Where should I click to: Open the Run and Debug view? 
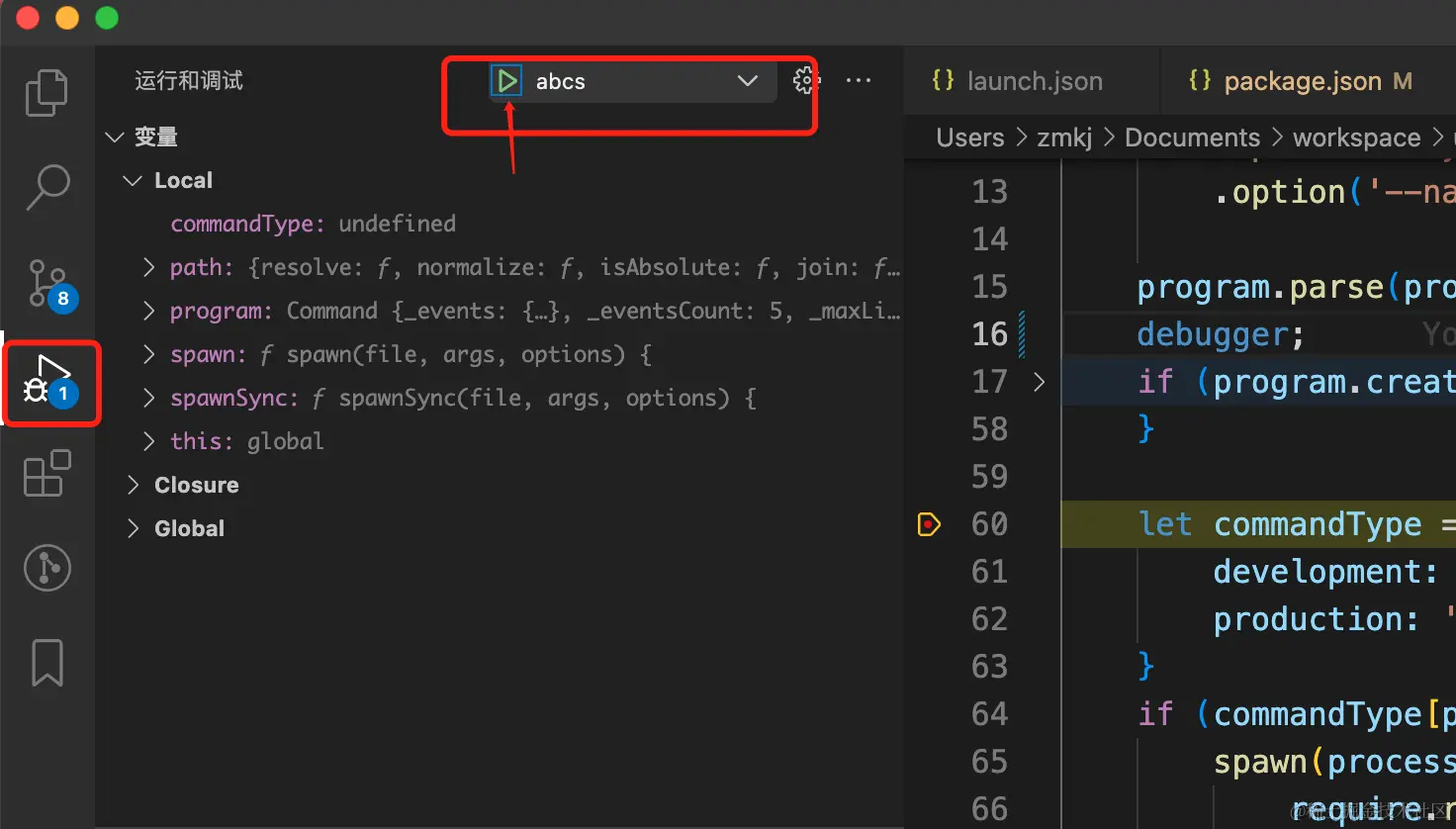click(49, 381)
